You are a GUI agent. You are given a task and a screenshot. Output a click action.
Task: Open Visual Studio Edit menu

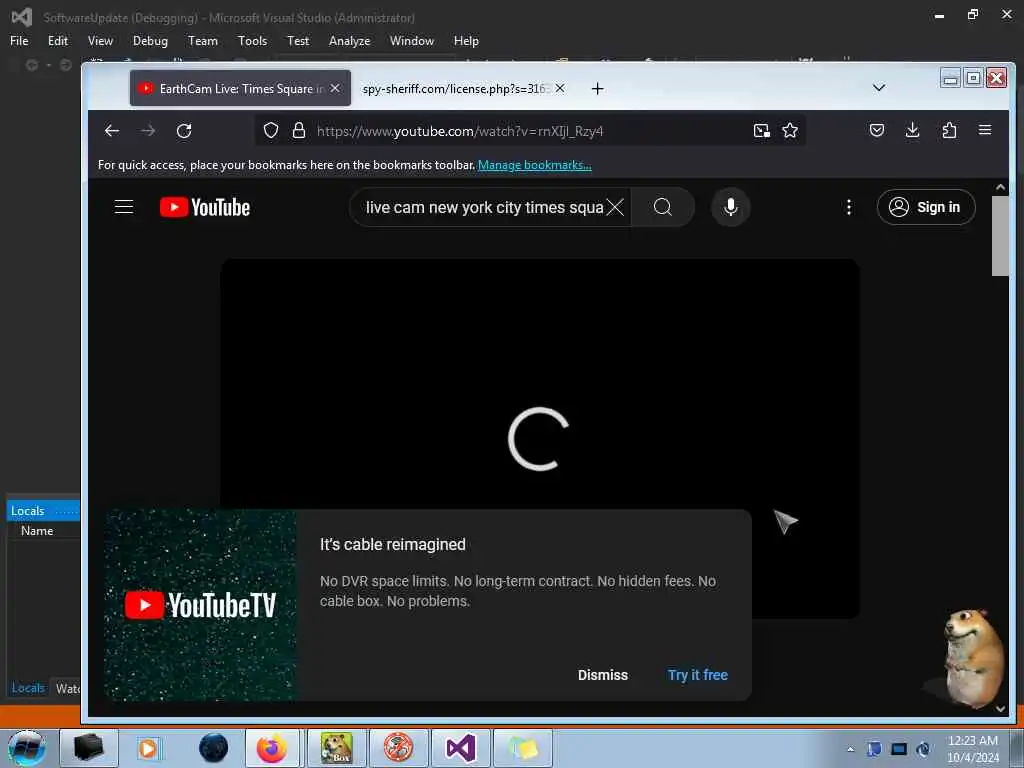(57, 40)
